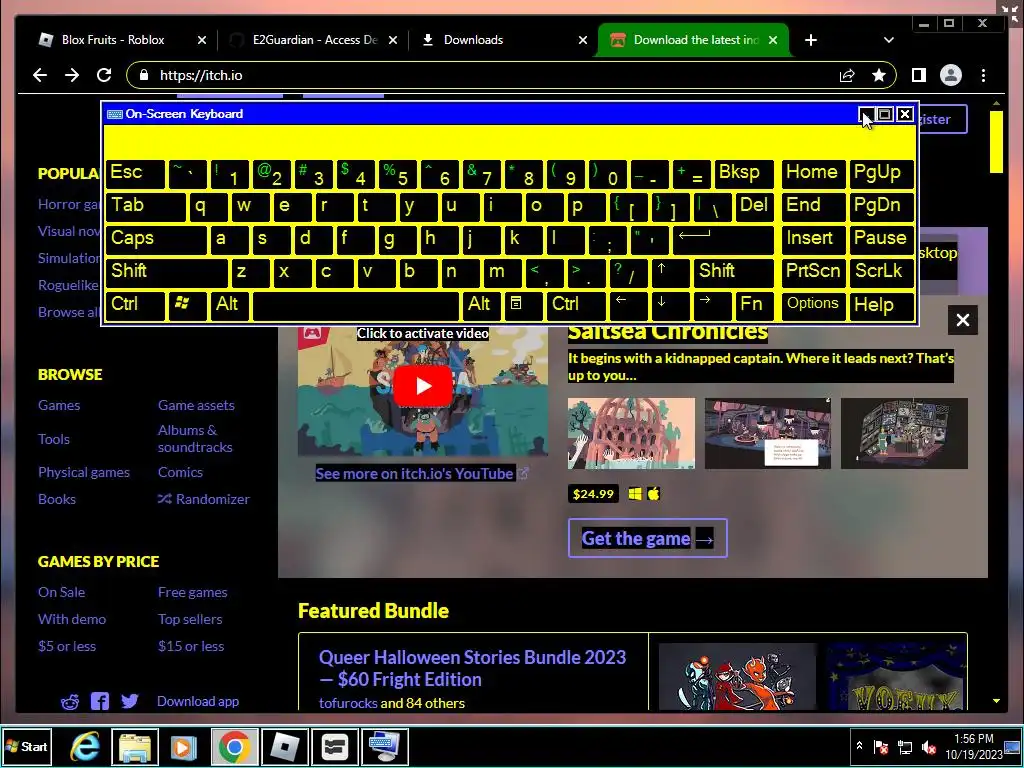Click the share icon in address bar
Image resolution: width=1024 pixels, height=768 pixels.
[847, 75]
